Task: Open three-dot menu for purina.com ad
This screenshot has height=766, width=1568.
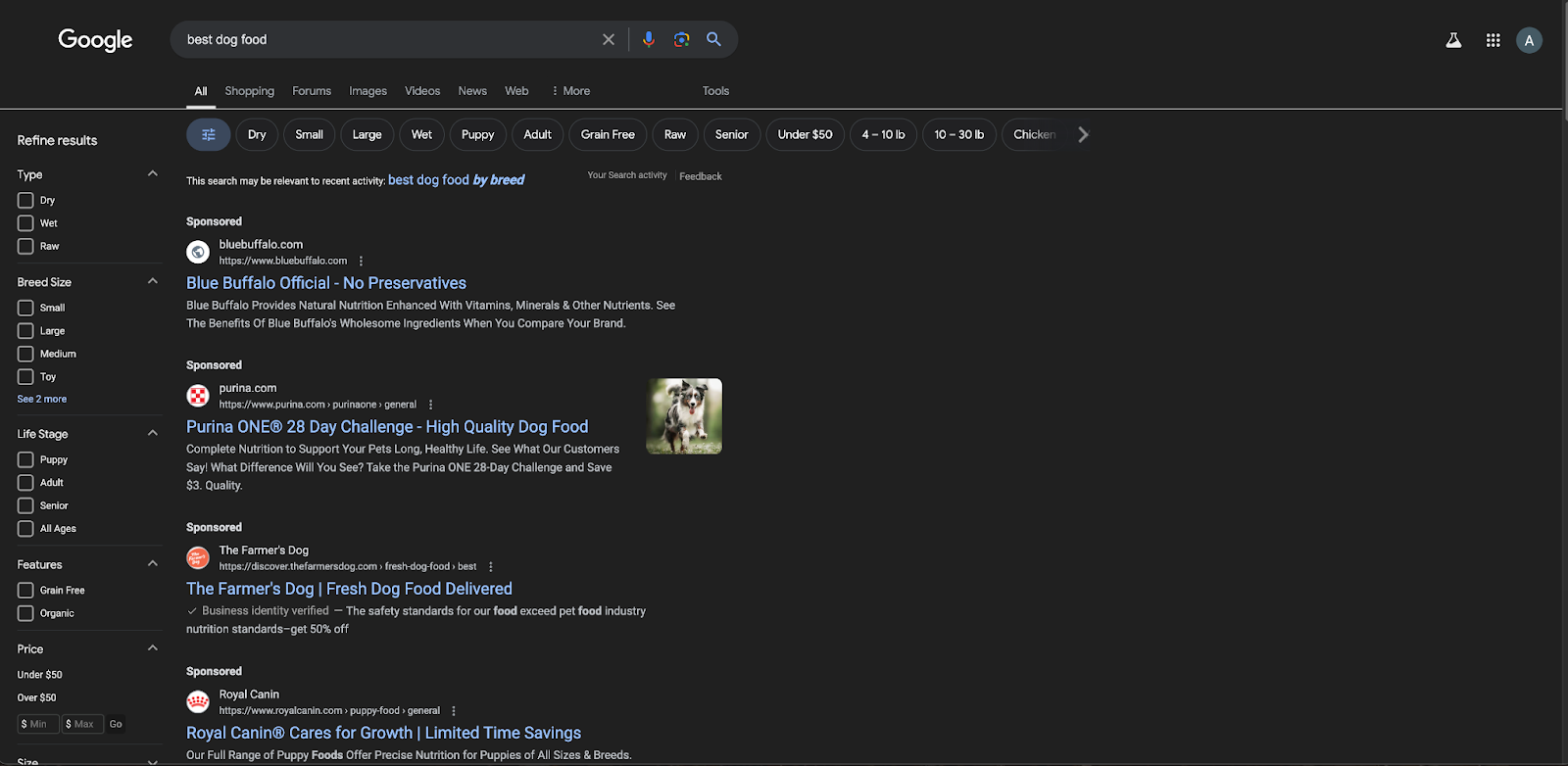Action: (430, 405)
